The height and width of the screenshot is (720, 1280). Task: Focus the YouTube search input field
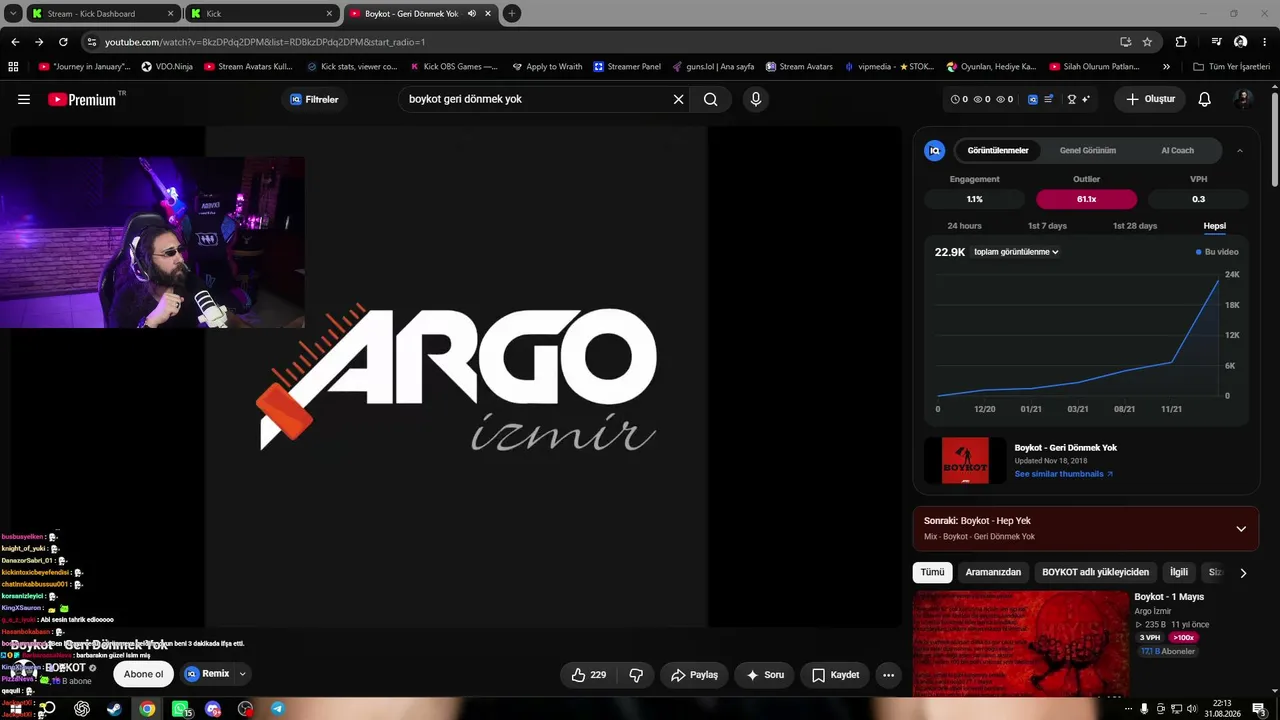[x=535, y=99]
